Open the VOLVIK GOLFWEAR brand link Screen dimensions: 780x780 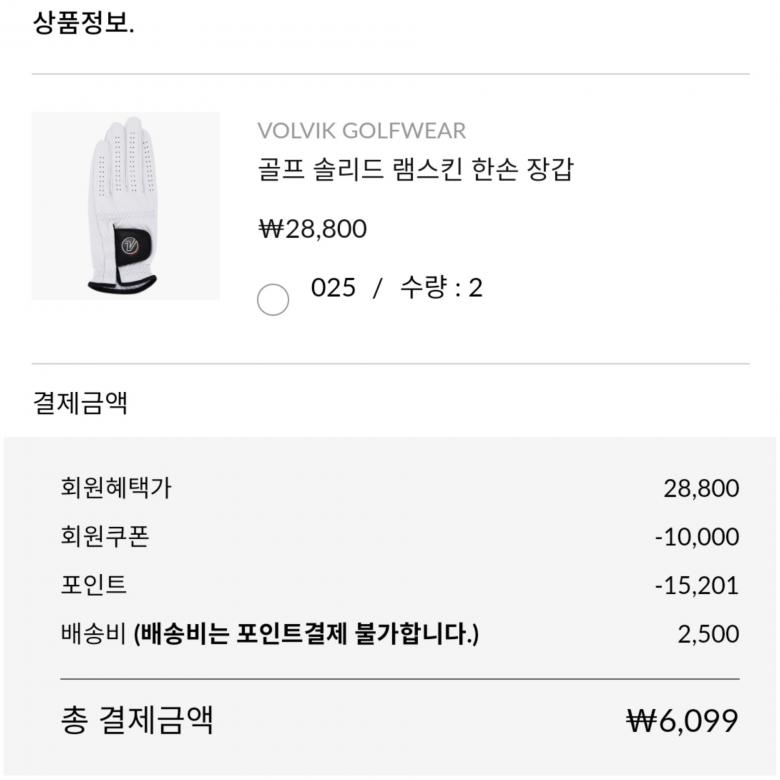click(361, 131)
